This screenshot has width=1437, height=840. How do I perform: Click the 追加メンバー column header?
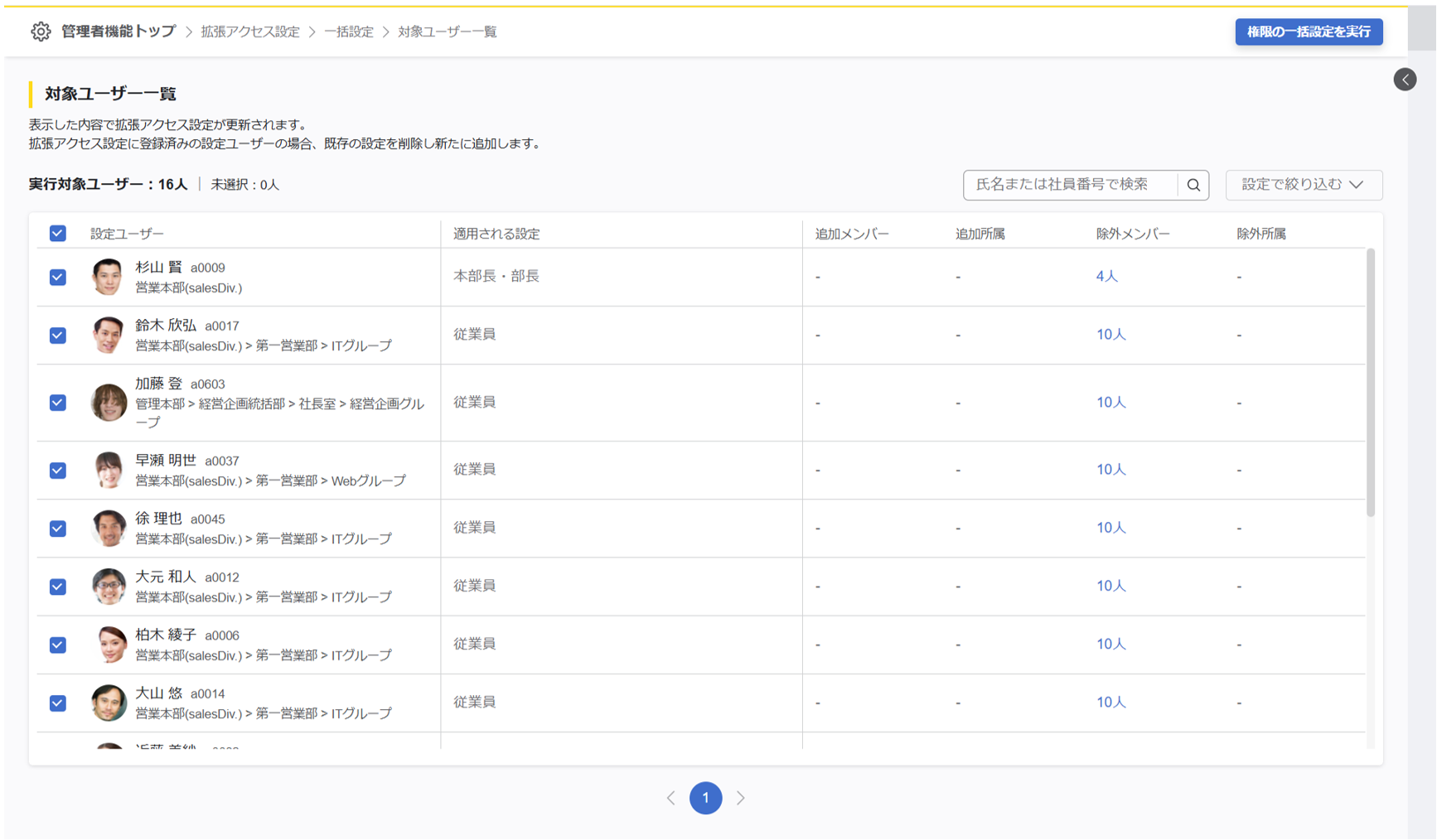pos(852,234)
